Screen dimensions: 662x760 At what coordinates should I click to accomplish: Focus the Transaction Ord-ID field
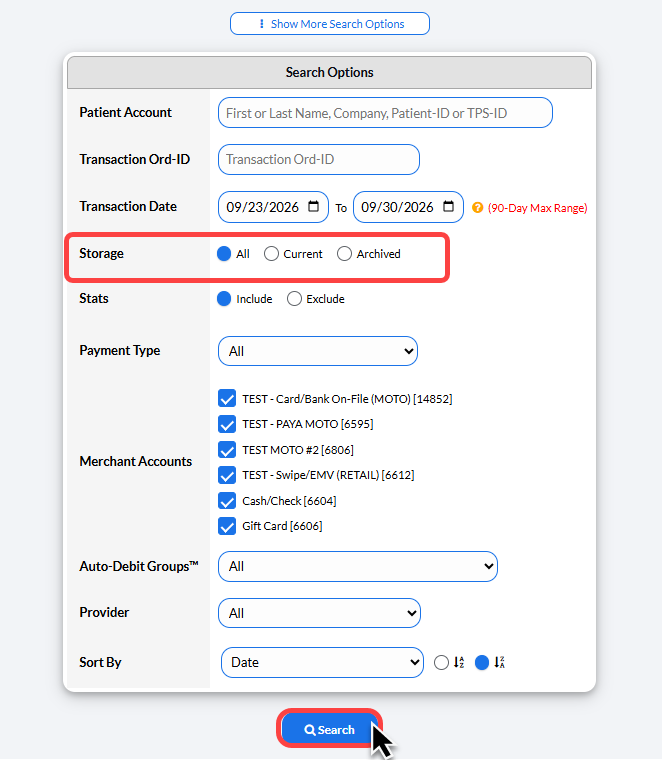tap(319, 159)
